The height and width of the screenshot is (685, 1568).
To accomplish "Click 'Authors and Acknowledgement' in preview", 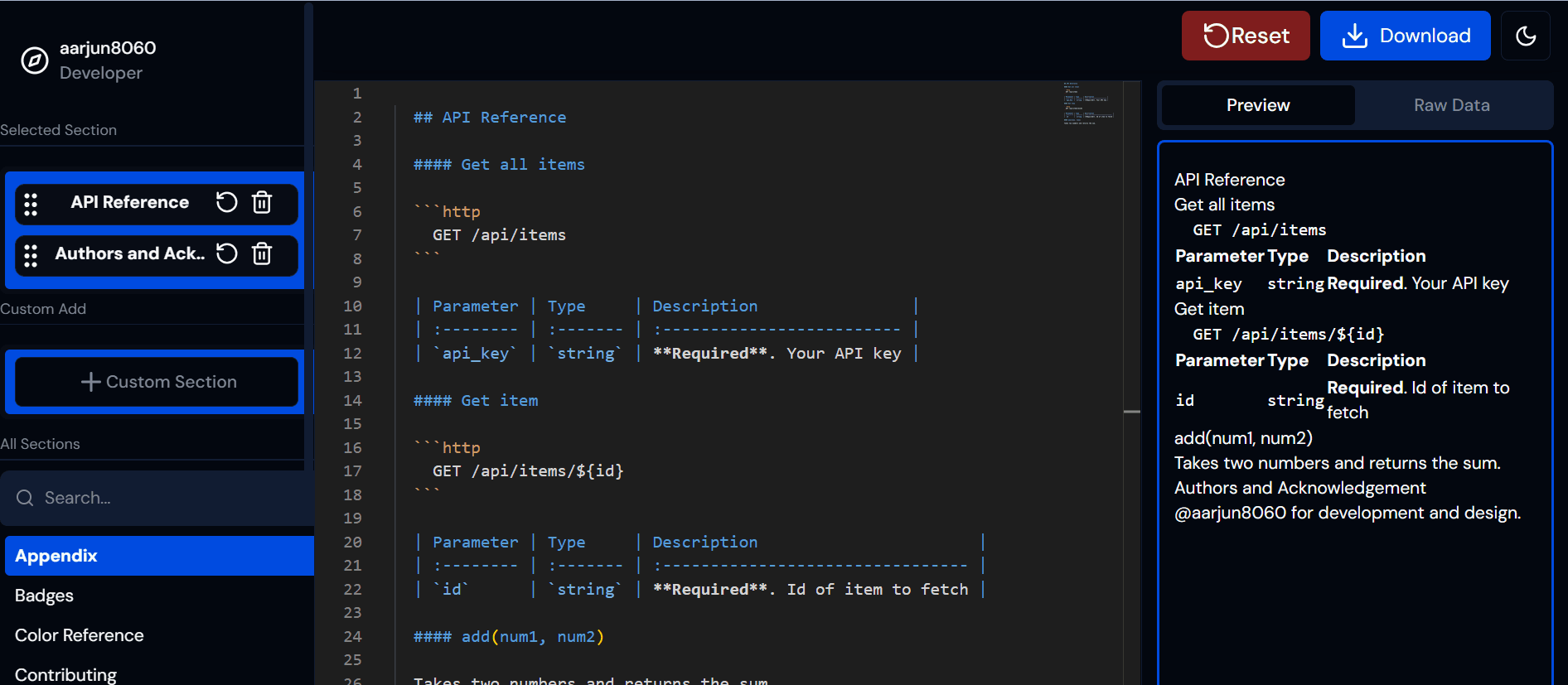I will pyautogui.click(x=1300, y=488).
